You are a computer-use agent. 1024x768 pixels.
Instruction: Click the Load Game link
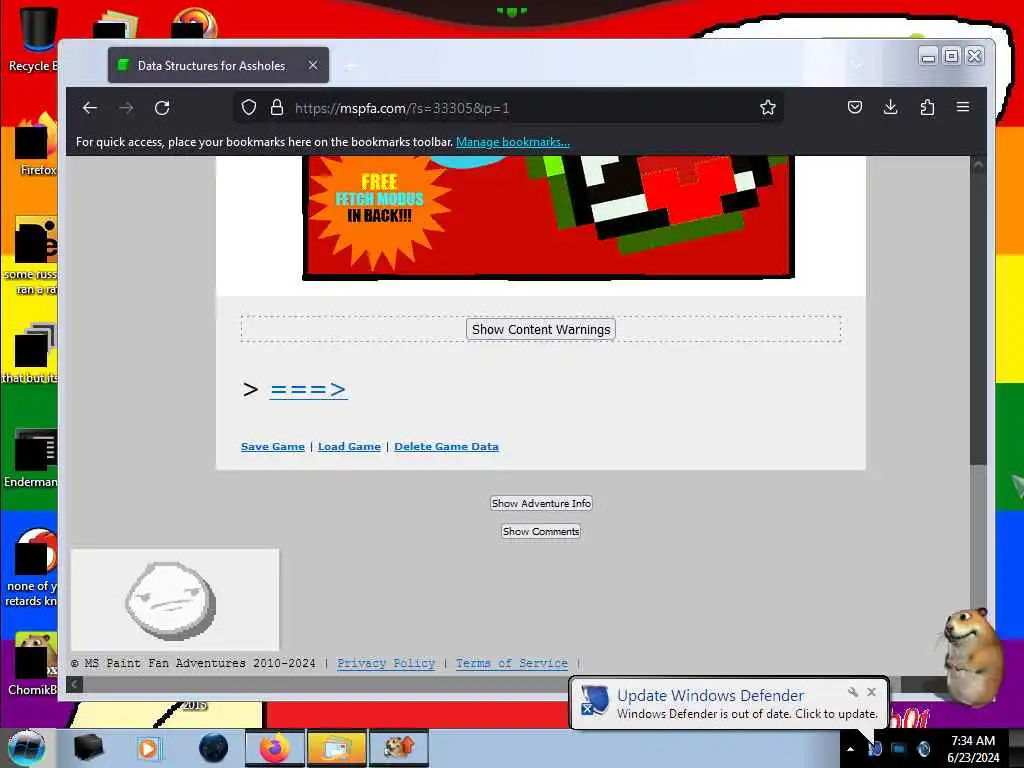click(x=349, y=447)
